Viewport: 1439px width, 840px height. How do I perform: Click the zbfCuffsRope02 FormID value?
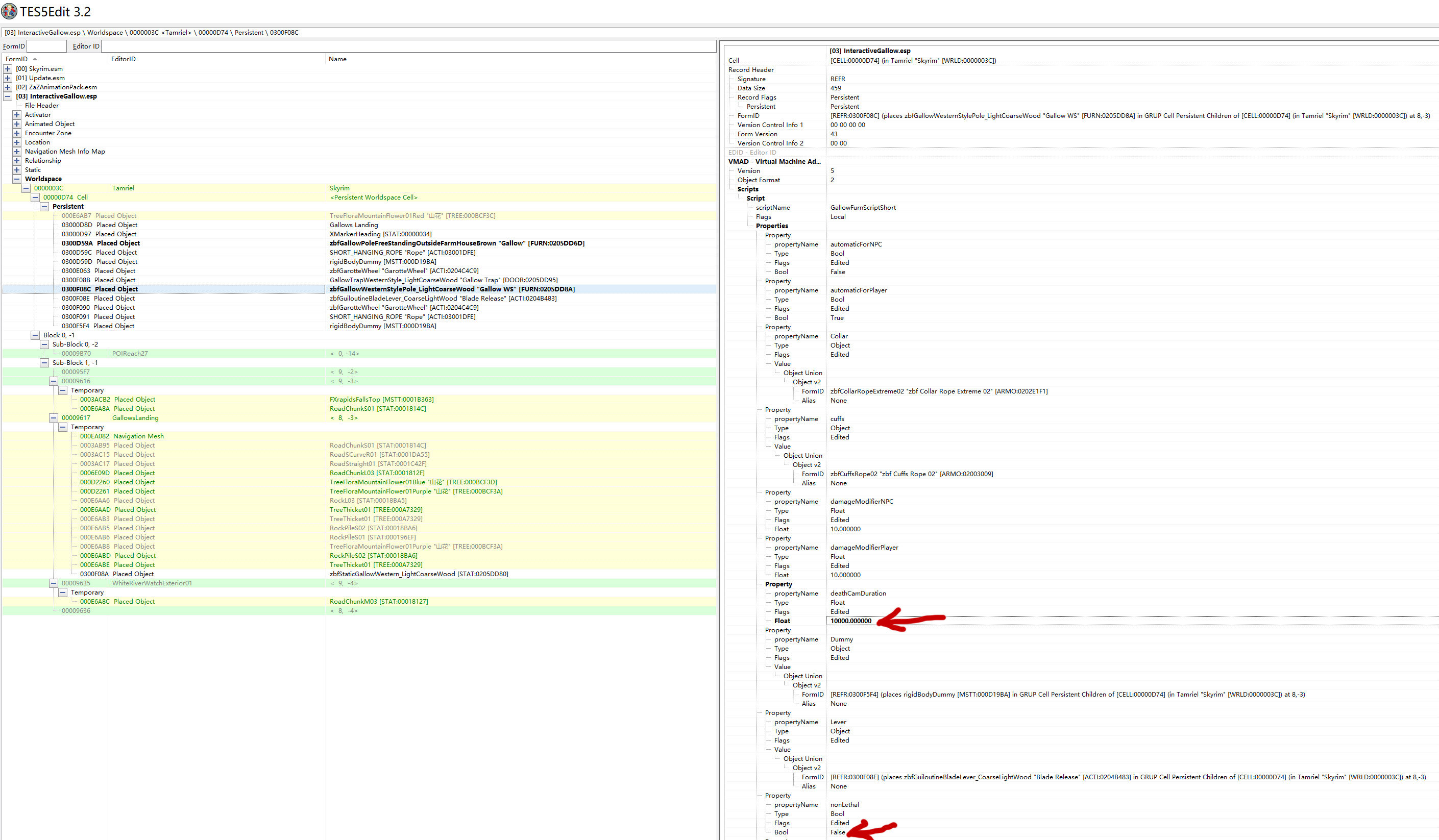click(x=911, y=474)
